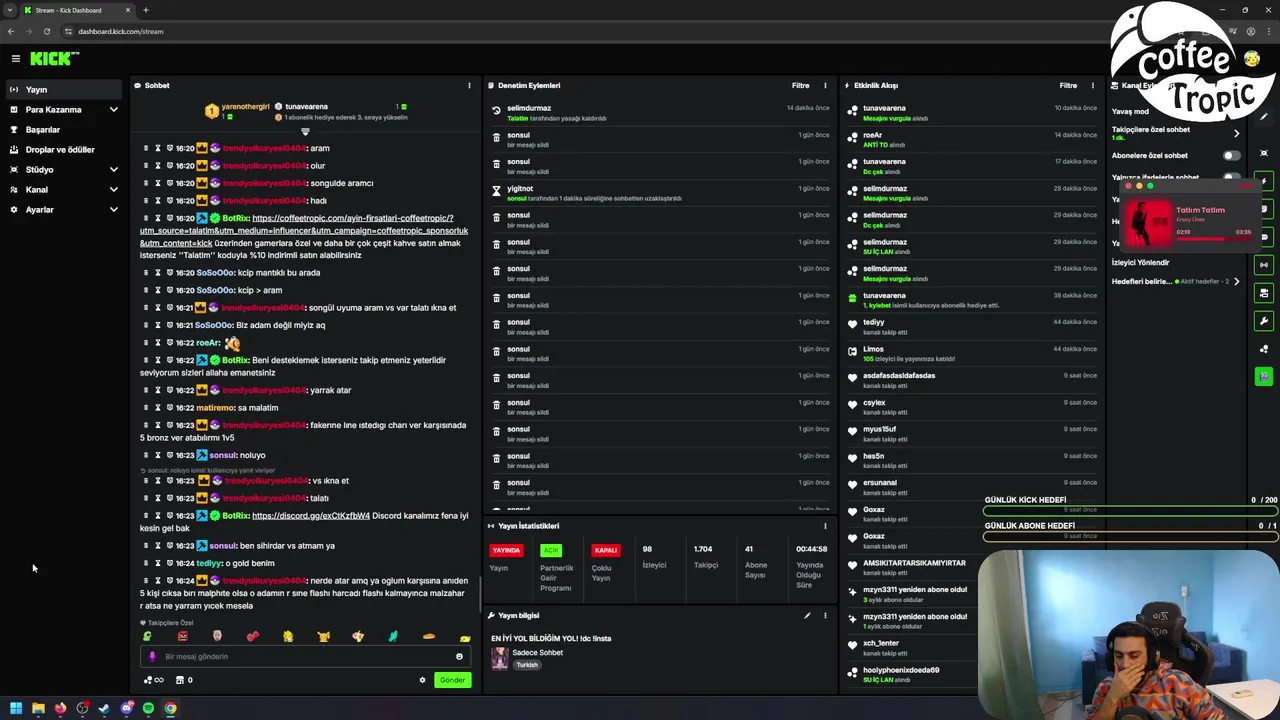1280x720 pixels.
Task: Open Hedefleri belirle arrow
Action: pyautogui.click(x=1236, y=282)
